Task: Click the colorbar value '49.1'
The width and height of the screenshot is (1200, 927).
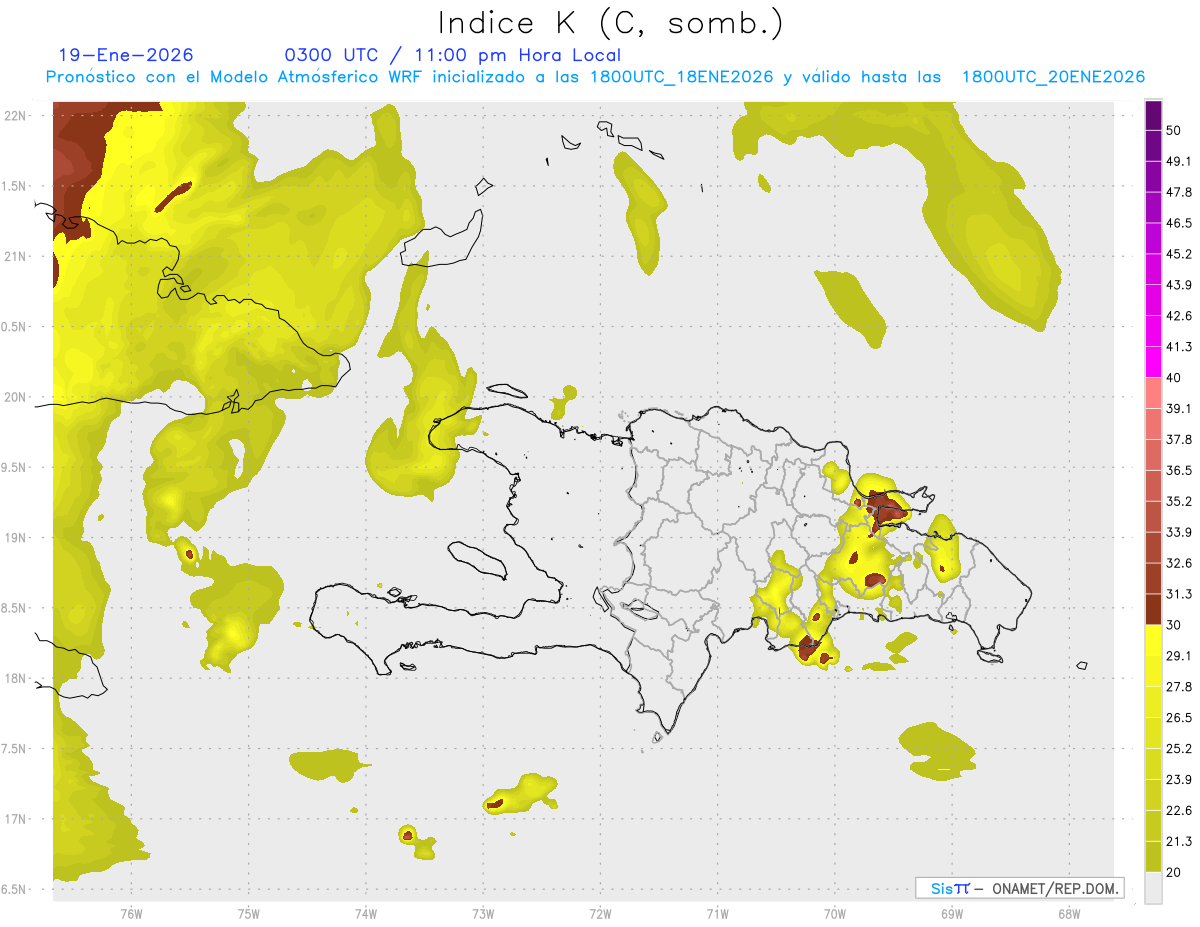Action: click(x=1179, y=161)
